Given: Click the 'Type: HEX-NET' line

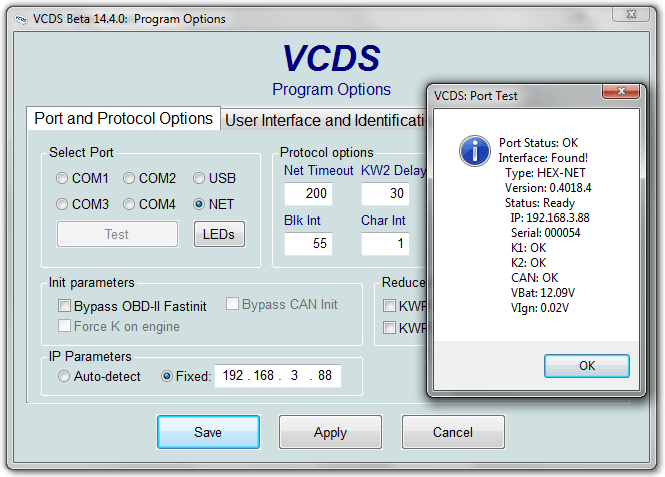Looking at the screenshot, I should (x=545, y=173).
